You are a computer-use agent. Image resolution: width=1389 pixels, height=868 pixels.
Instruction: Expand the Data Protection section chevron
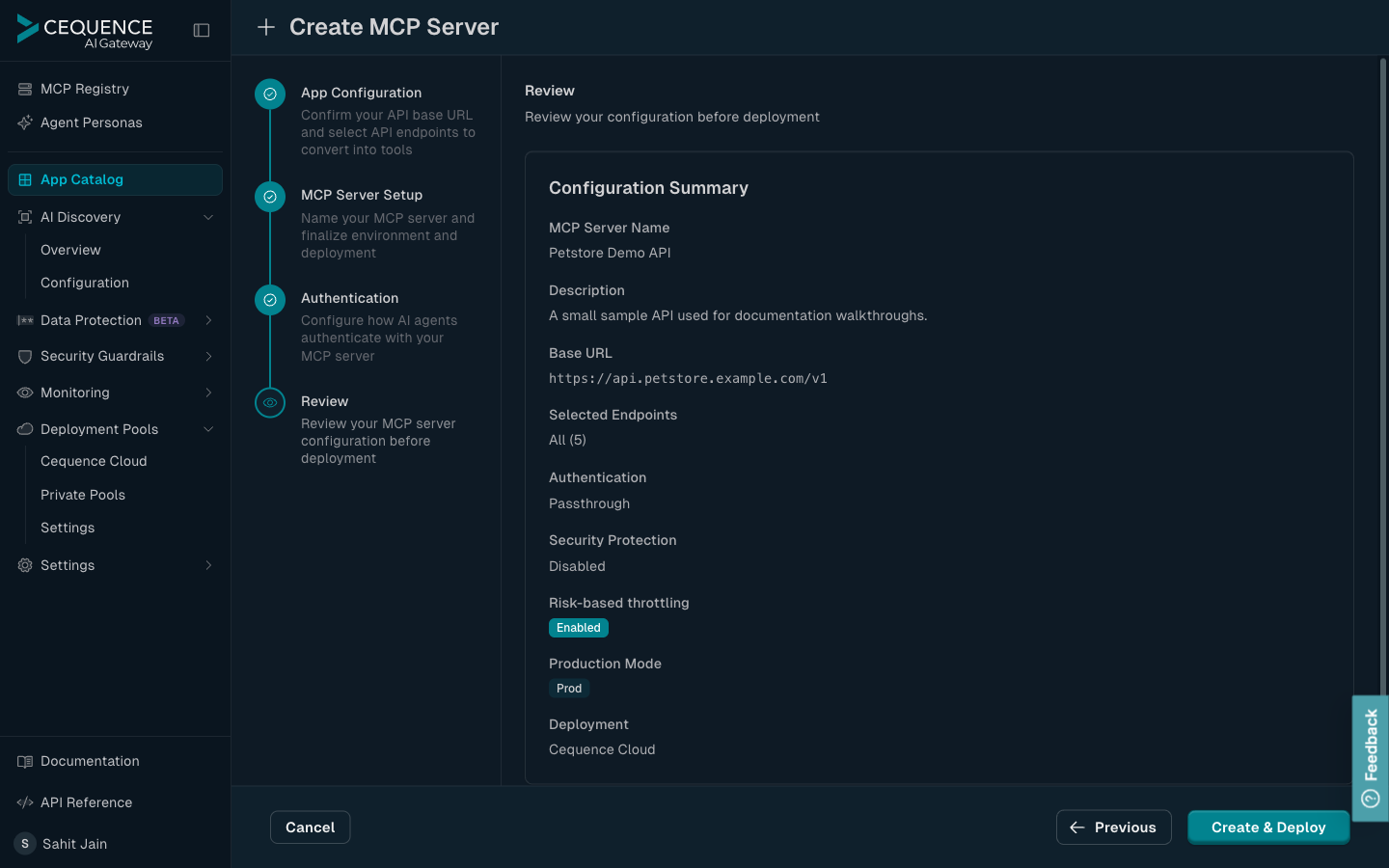coord(208,320)
